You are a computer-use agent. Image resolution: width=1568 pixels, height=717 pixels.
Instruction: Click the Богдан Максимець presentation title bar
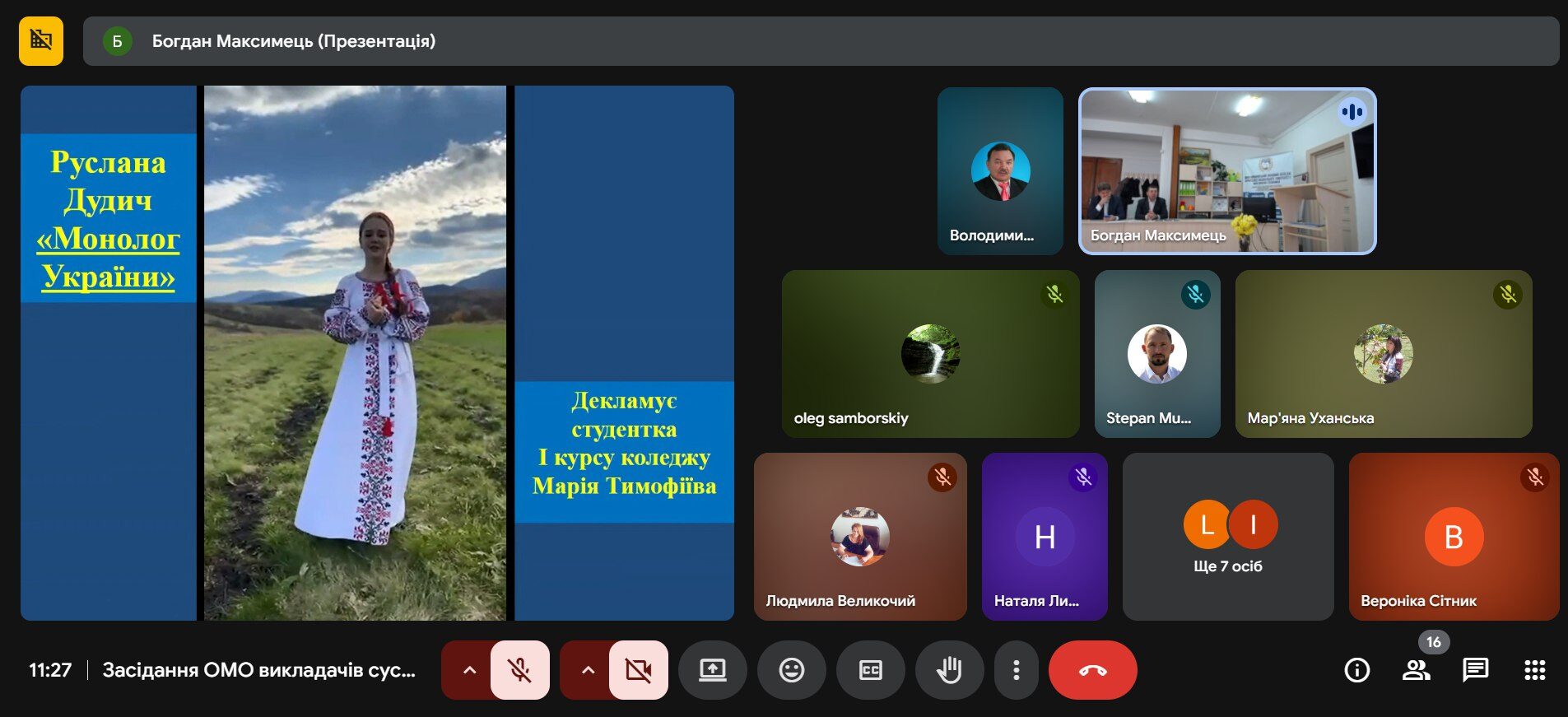click(x=821, y=41)
